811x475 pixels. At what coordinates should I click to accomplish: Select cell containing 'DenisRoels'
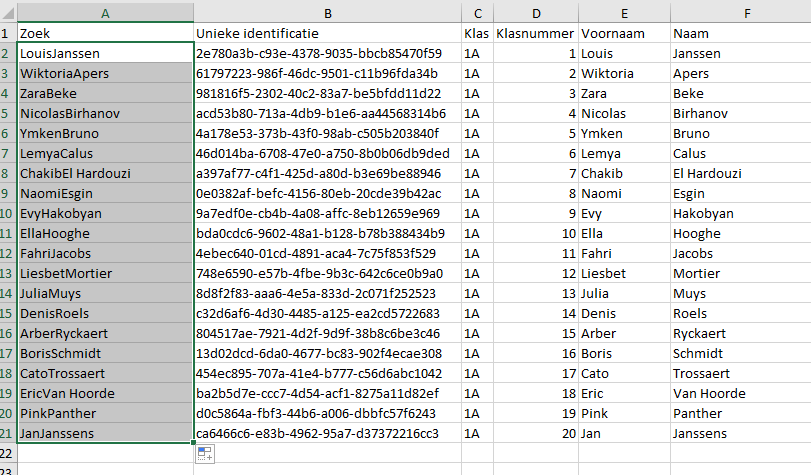click(x=106, y=314)
